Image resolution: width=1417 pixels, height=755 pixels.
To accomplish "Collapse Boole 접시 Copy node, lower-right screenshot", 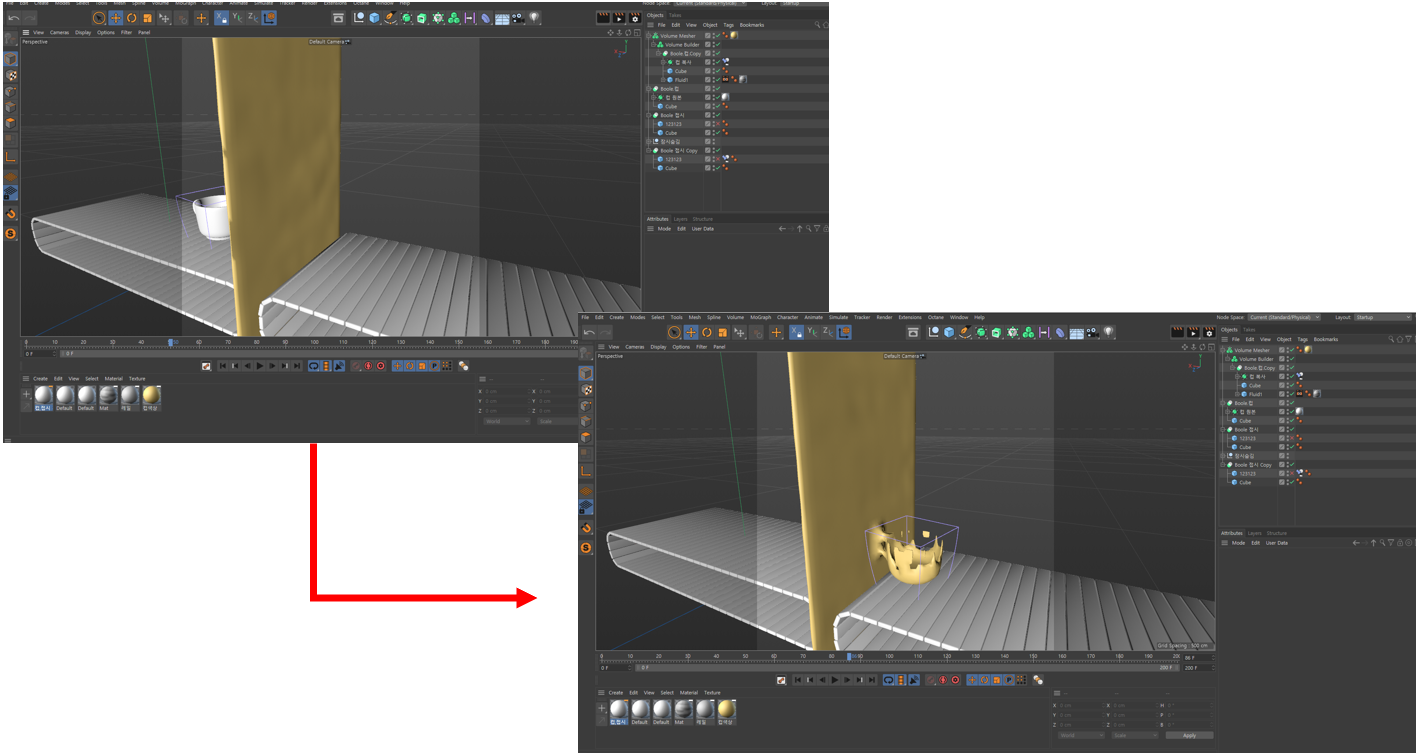I will coord(1222,465).
